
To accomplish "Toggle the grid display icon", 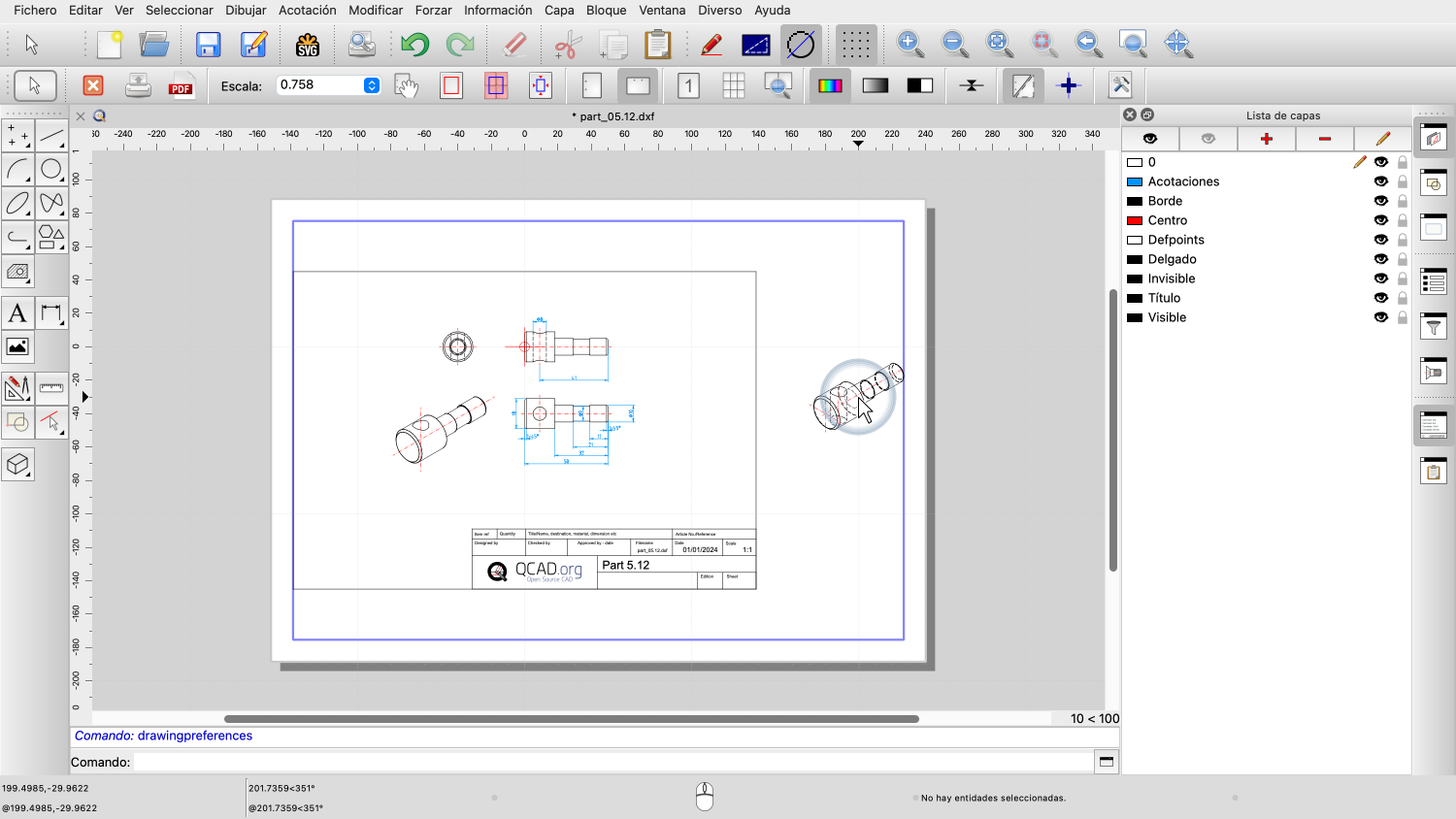I will pyautogui.click(x=855, y=44).
